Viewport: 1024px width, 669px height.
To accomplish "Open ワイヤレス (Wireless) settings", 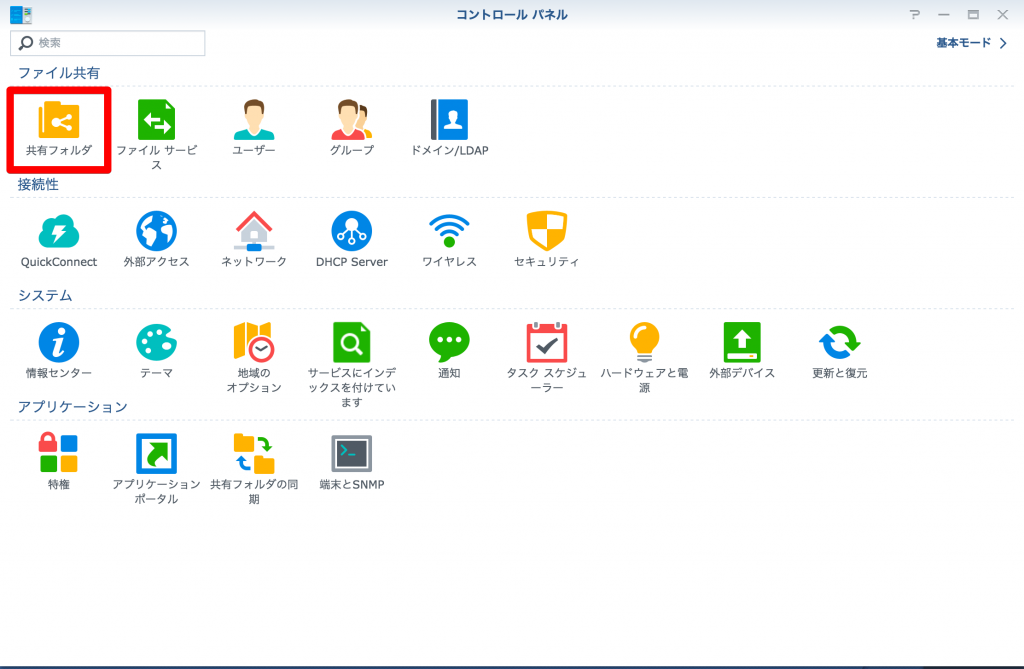I will tap(449, 240).
